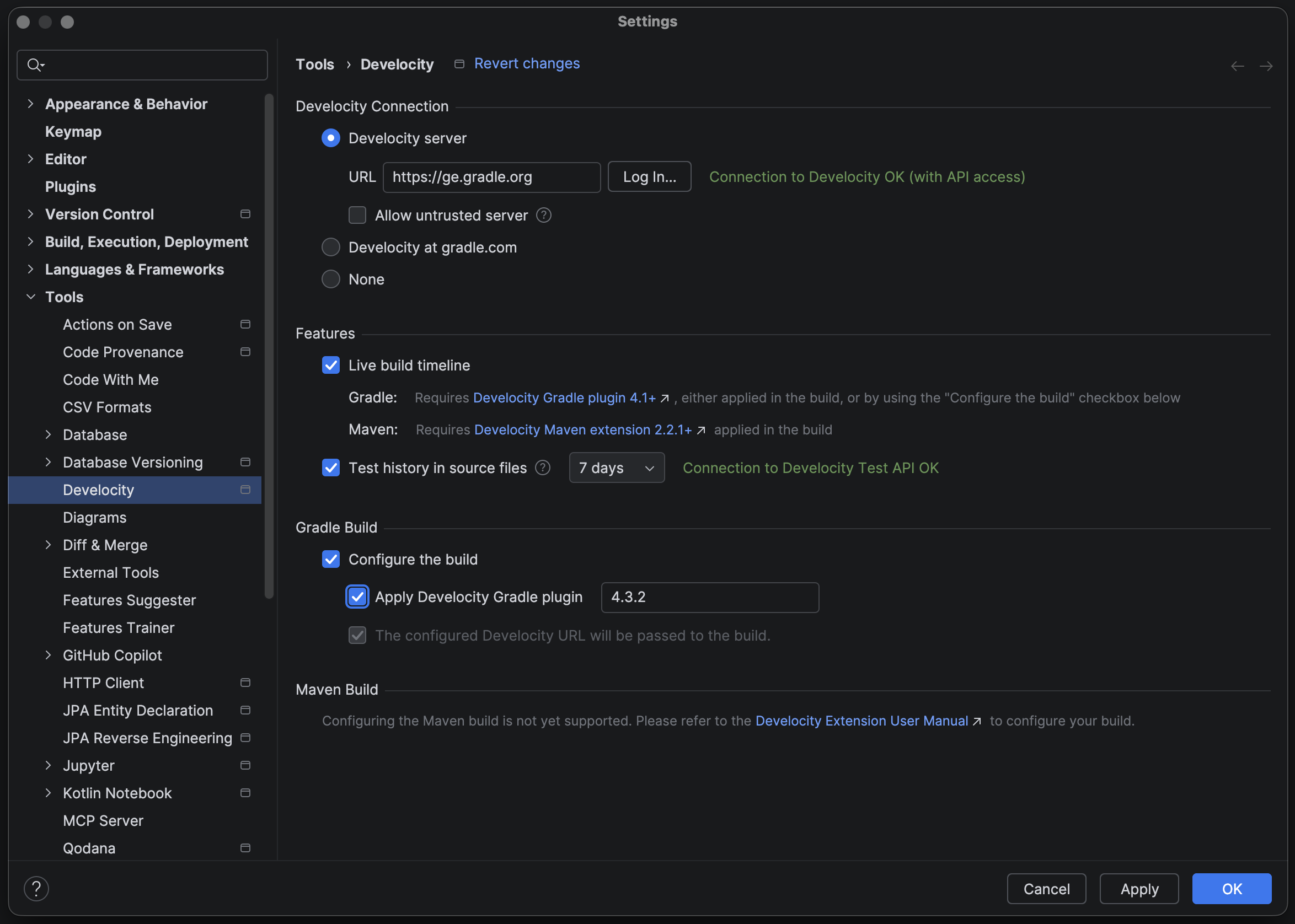1295x924 pixels.
Task: Click the modified-settings indicator beside Version Control
Action: point(245,214)
